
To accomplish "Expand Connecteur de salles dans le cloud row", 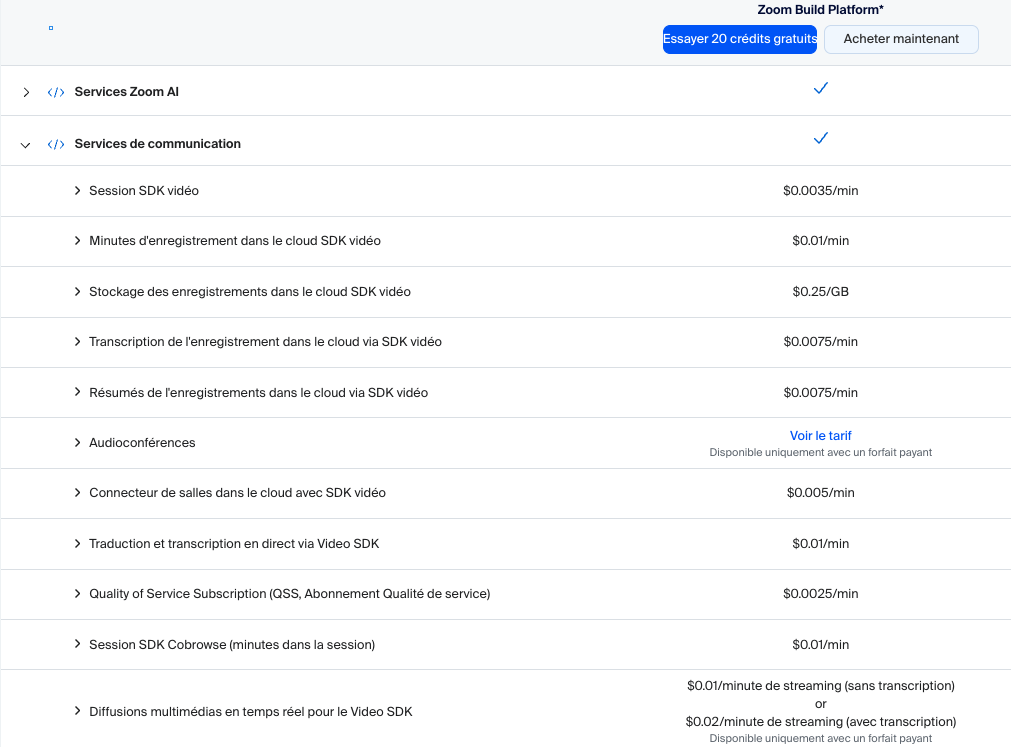I will [x=78, y=493].
